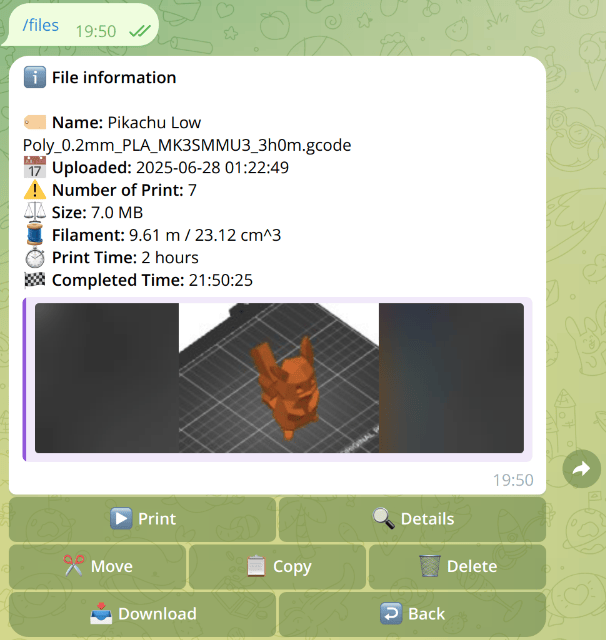
Task: Click the scissors icon on Move
Action: pyautogui.click(x=74, y=566)
